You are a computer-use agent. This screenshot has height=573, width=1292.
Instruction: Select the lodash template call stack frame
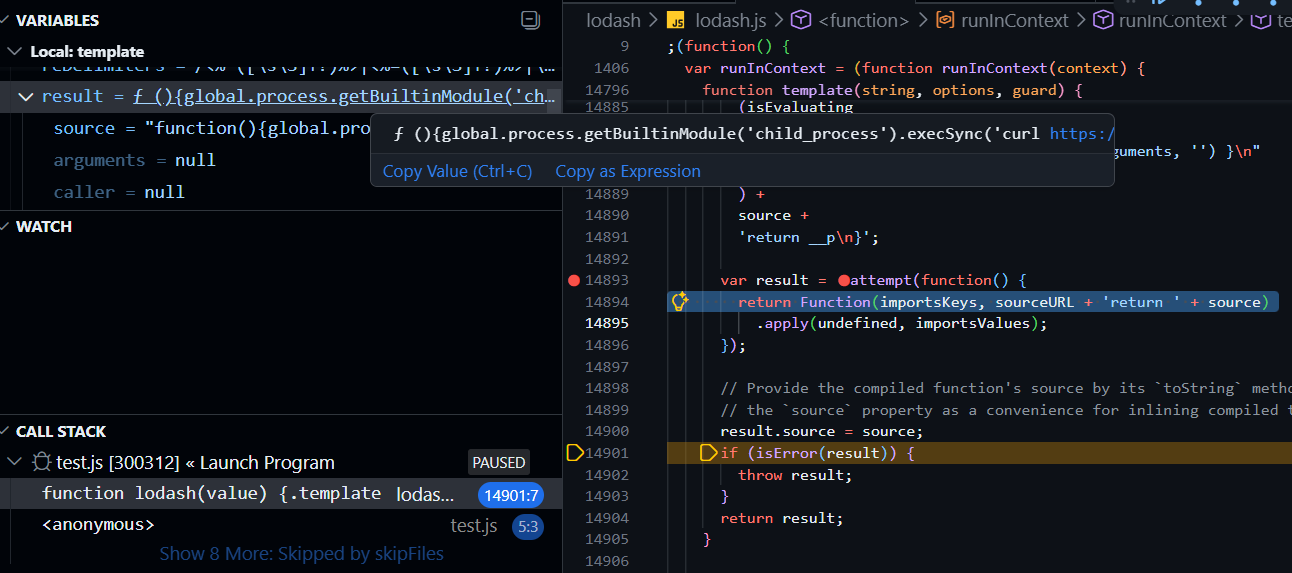[281, 493]
